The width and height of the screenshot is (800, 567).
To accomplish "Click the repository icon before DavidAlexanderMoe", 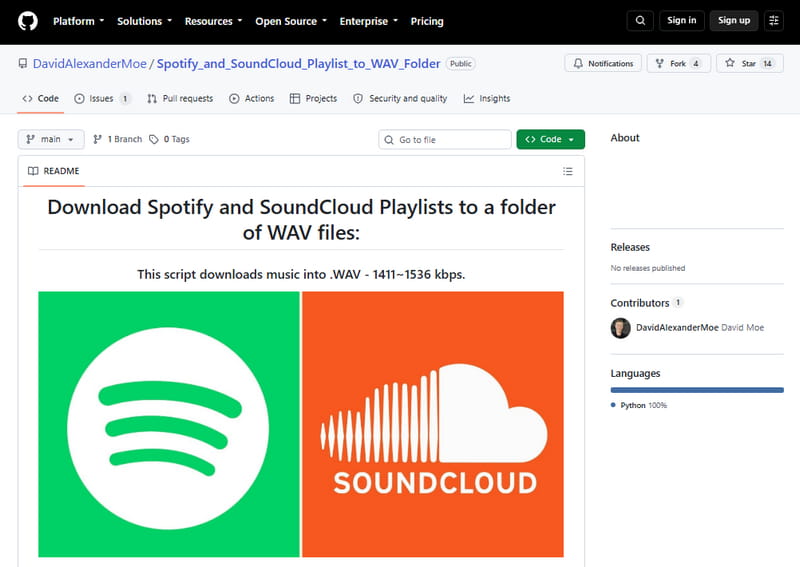I will (22, 63).
